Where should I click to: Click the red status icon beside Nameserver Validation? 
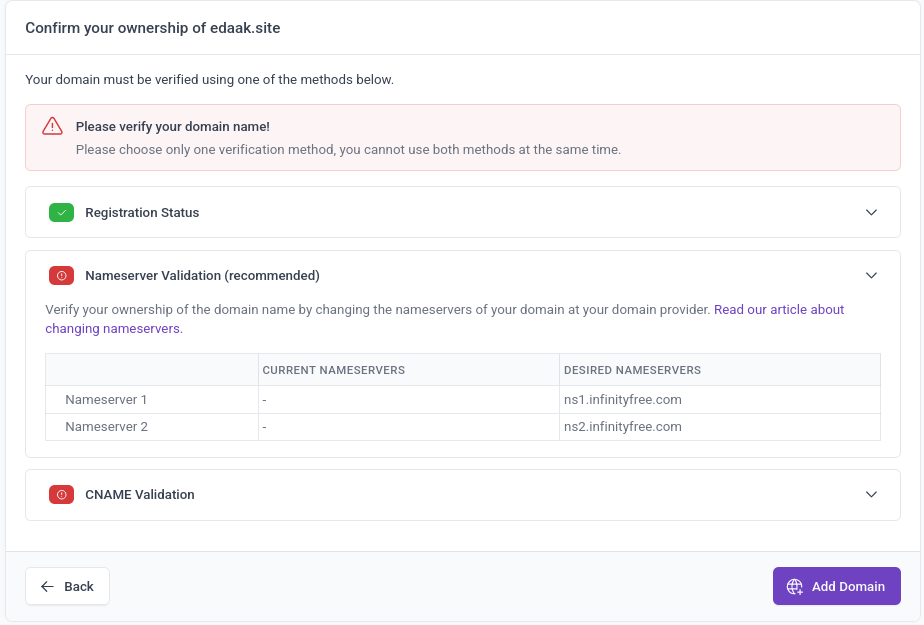click(61, 276)
